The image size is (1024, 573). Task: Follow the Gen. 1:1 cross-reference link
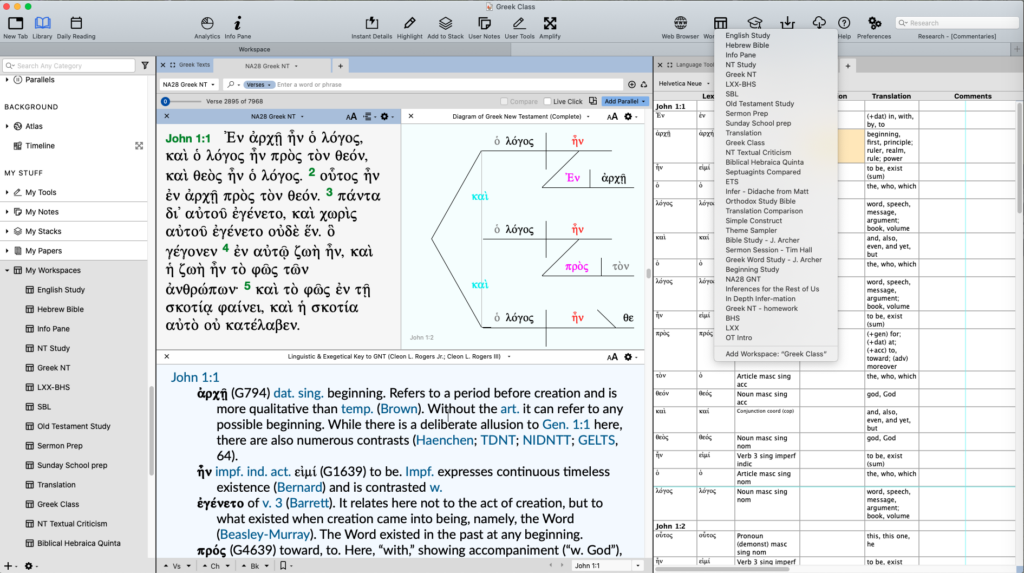[x=566, y=424]
